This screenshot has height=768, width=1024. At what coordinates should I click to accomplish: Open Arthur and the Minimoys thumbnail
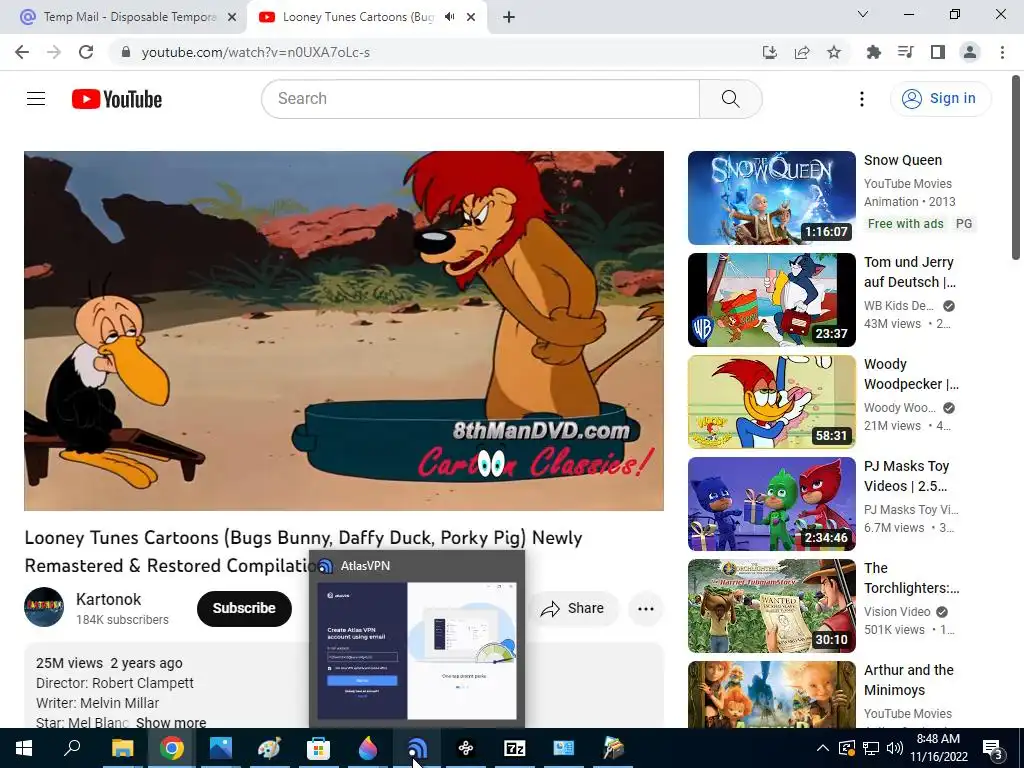[771, 694]
